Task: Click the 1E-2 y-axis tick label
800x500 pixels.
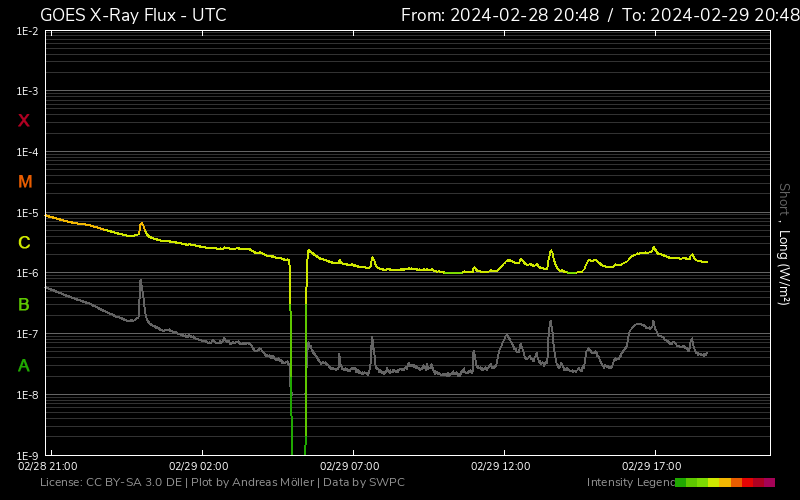Action: pyautogui.click(x=27, y=31)
